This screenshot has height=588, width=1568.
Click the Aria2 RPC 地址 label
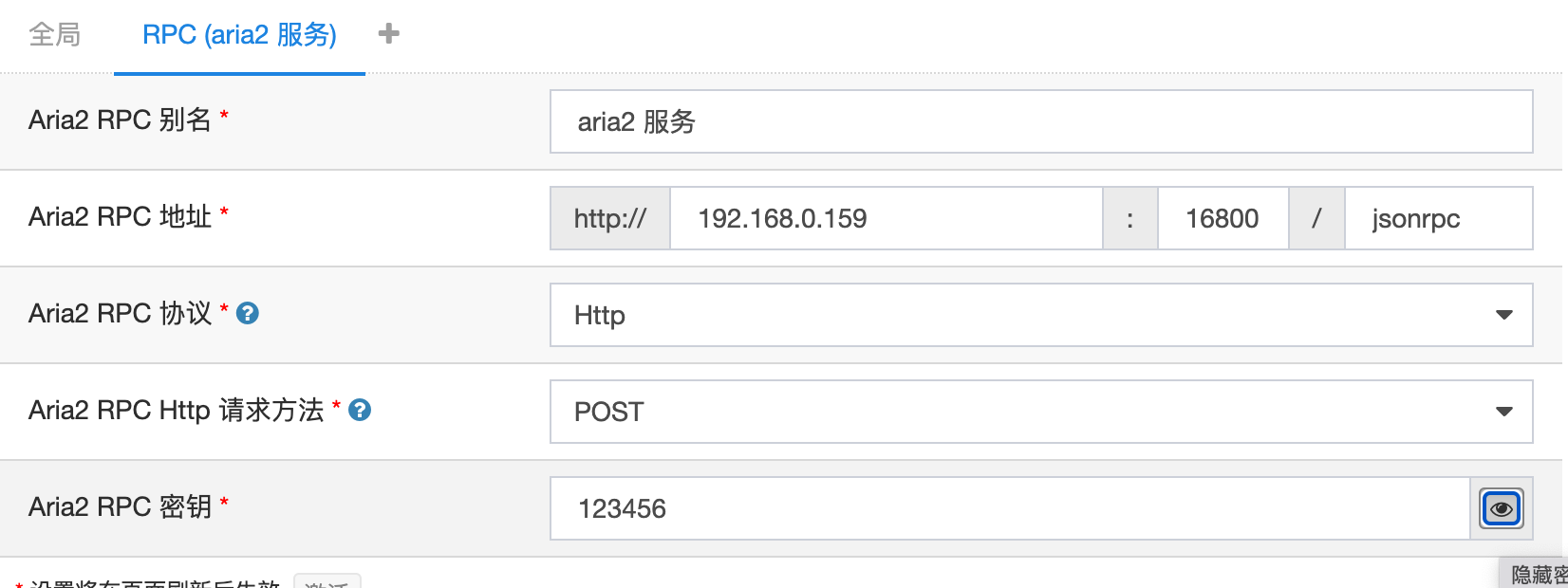(x=120, y=216)
